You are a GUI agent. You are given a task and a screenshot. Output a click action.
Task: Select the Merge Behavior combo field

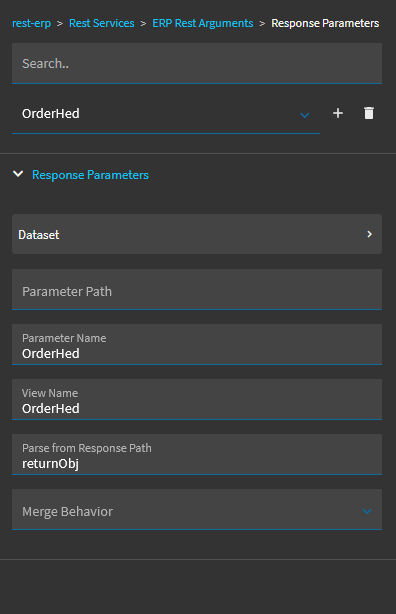(197, 509)
